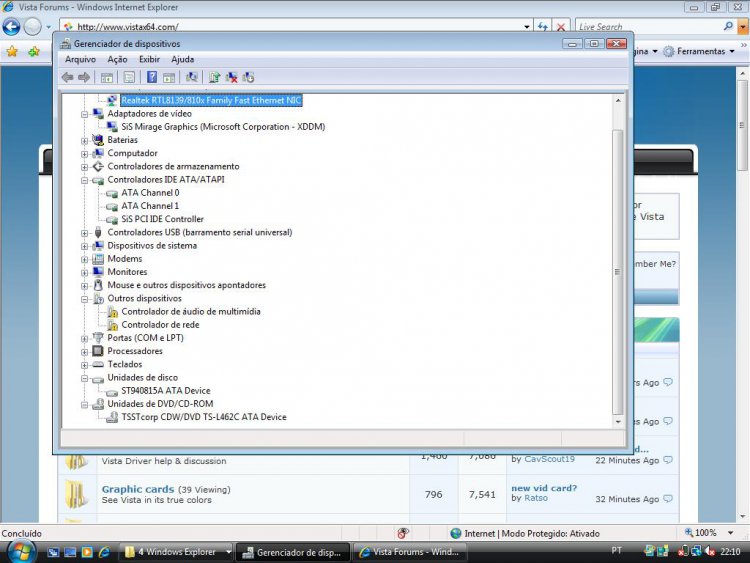This screenshot has height=563, width=750.
Task: Open the IE address bar dropdown arrow
Action: [x=527, y=27]
